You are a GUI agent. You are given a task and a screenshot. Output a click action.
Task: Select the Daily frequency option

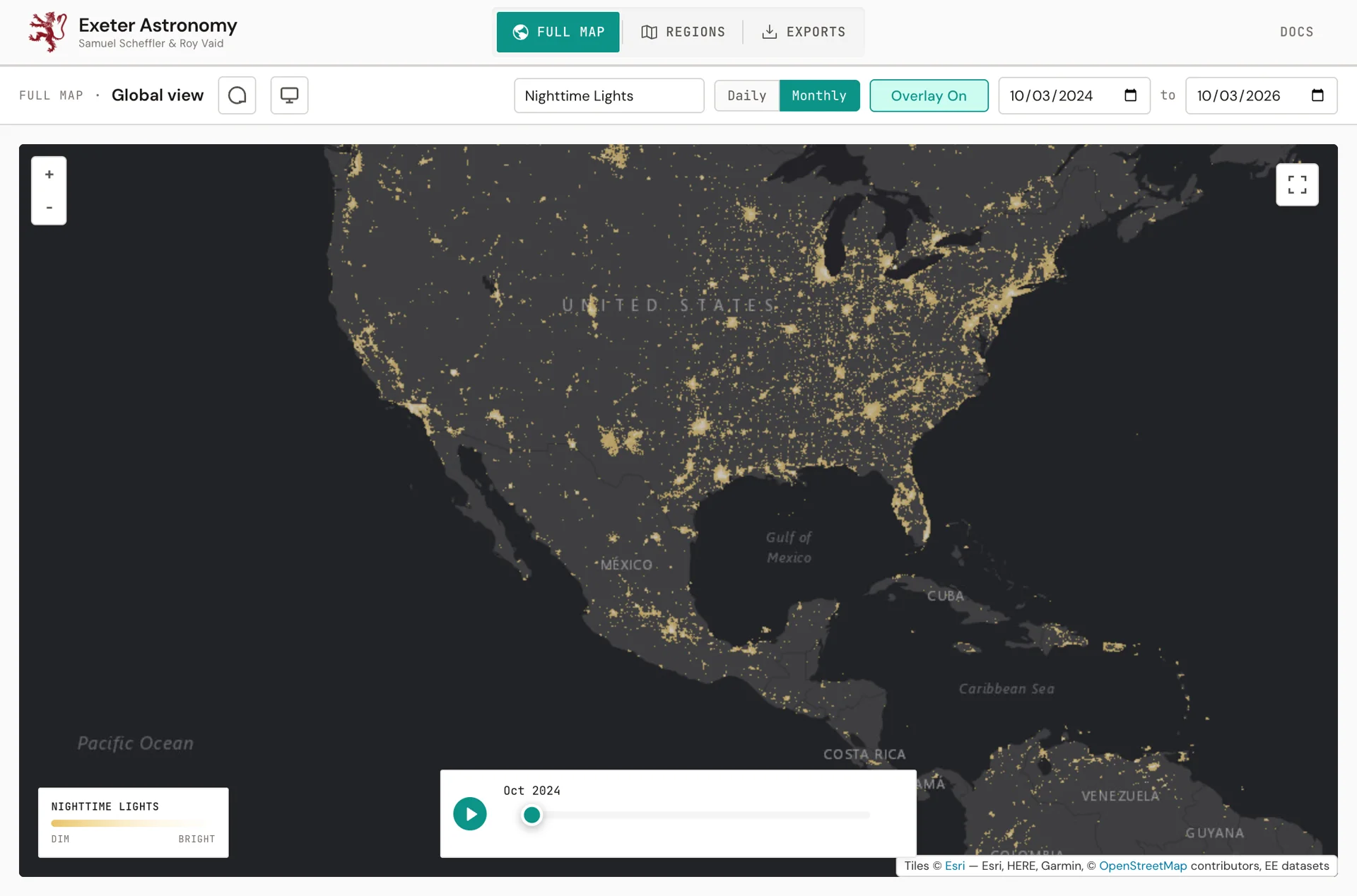pyautogui.click(x=746, y=95)
